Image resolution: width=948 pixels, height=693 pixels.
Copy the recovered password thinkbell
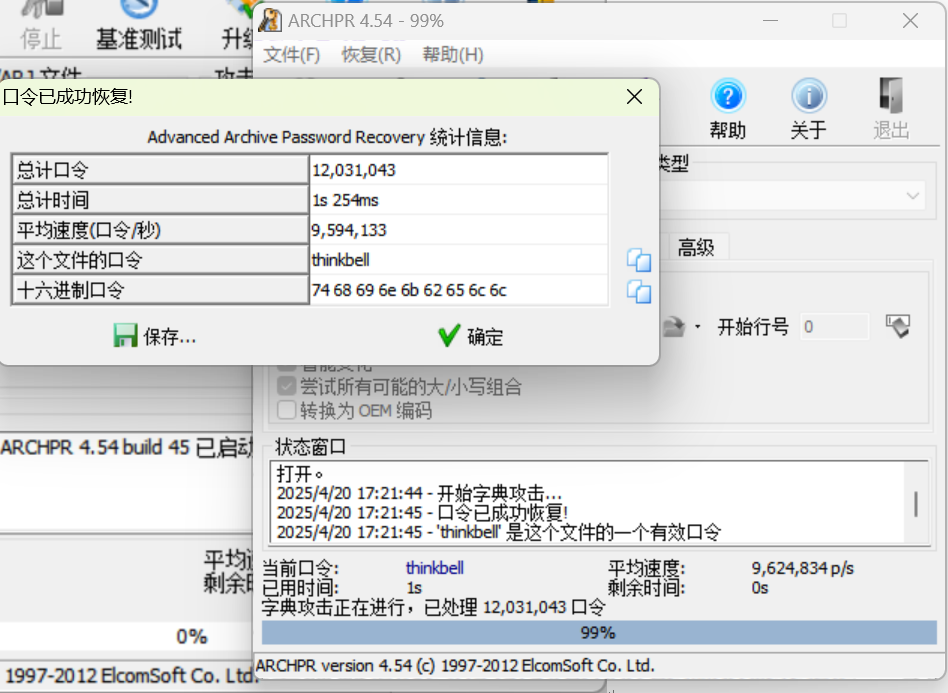click(x=638, y=261)
